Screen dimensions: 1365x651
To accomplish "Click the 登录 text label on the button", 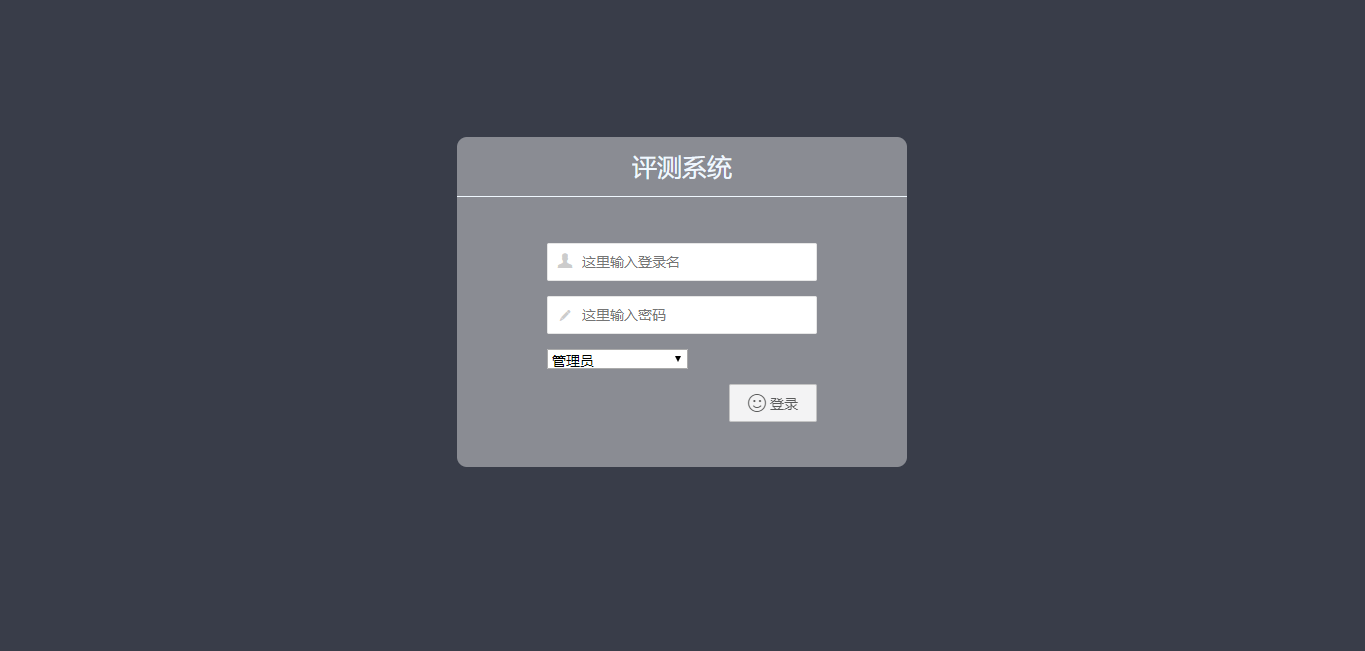I will 784,404.
